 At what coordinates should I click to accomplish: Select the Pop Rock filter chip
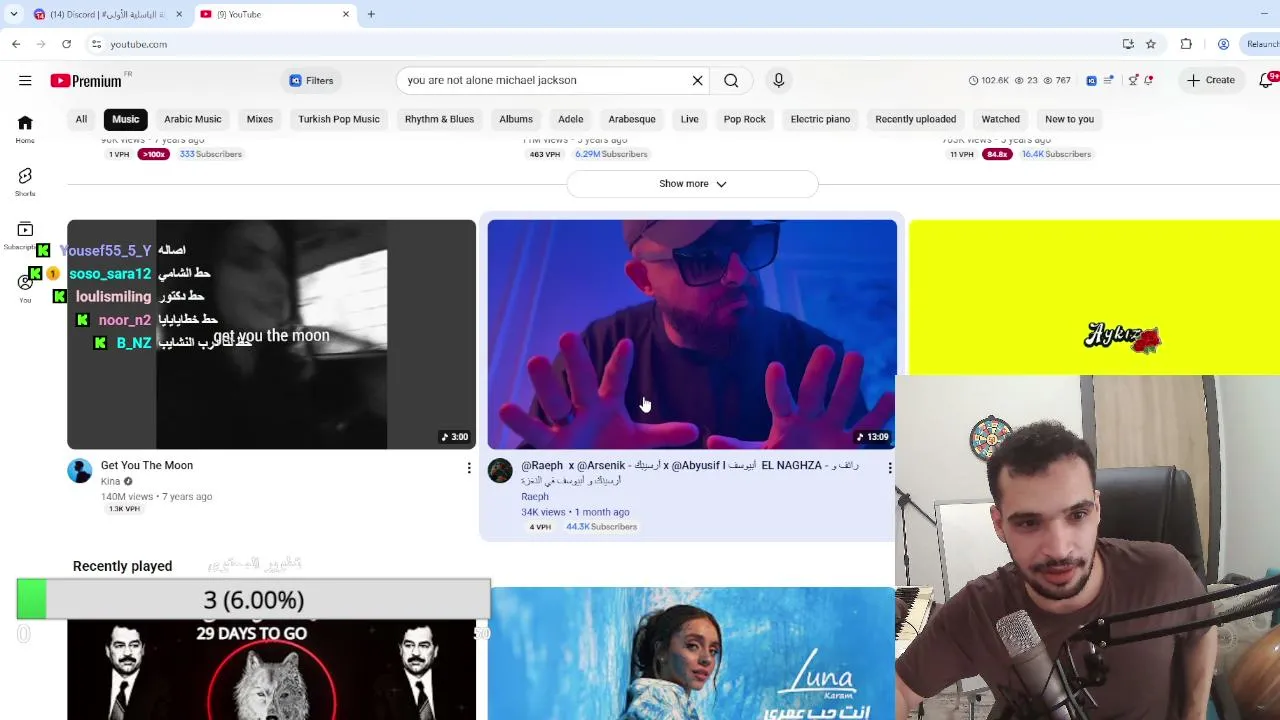[745, 119]
